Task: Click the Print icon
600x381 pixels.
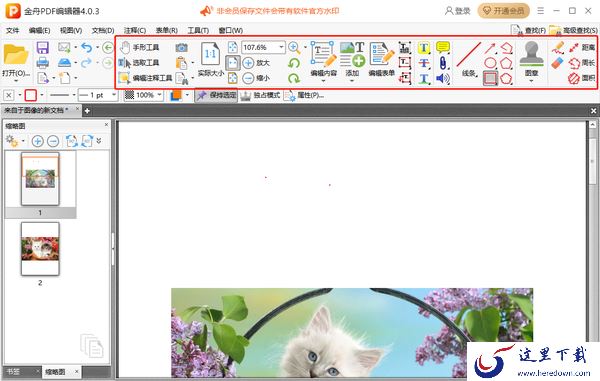Action: [42, 63]
